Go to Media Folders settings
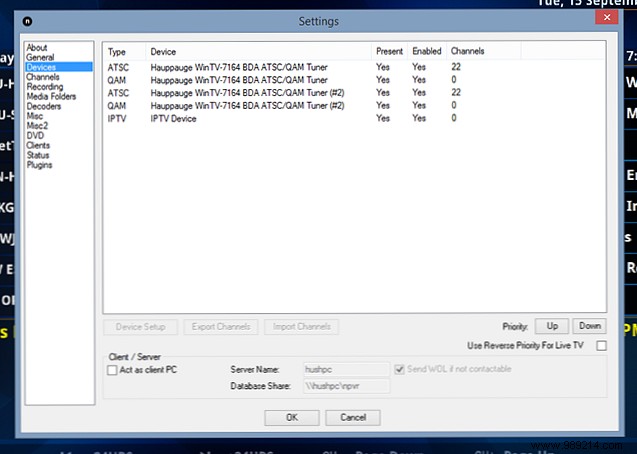Viewport: 637px width, 454px height. 50,97
